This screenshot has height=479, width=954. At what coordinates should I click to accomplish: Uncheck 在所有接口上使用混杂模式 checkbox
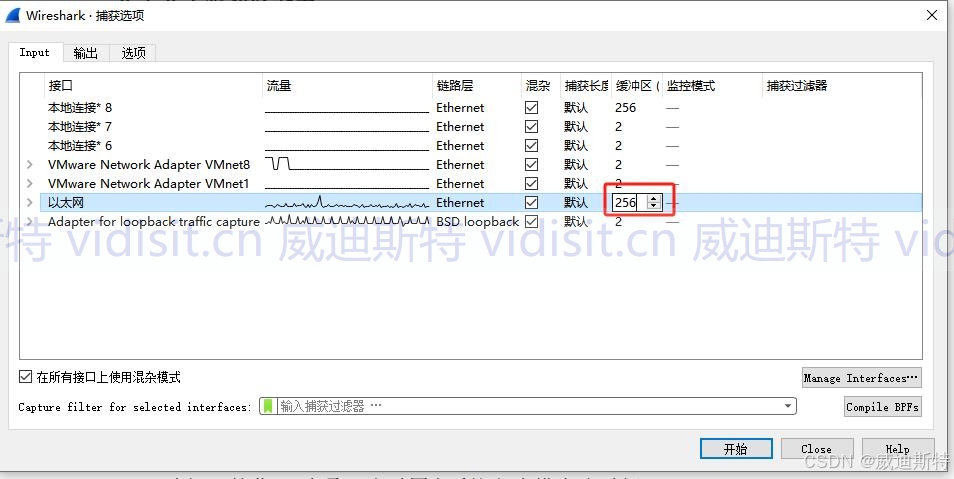tap(25, 377)
